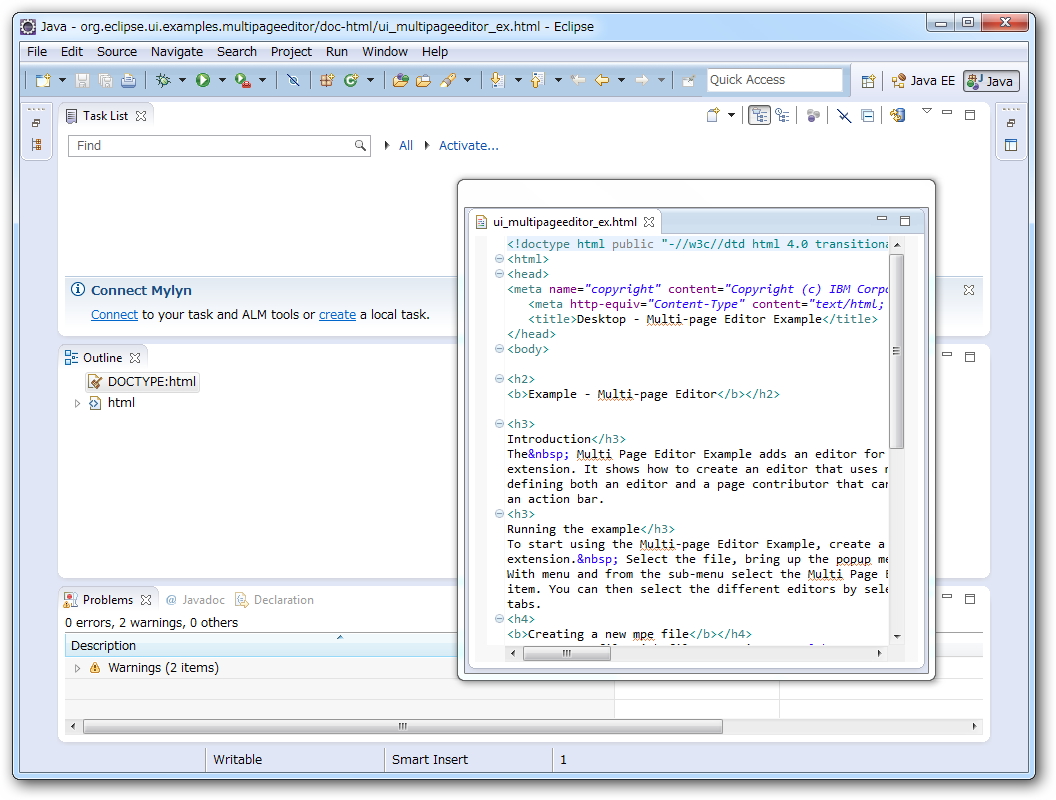Open the Navigate menu
1056x800 pixels.
tap(177, 51)
